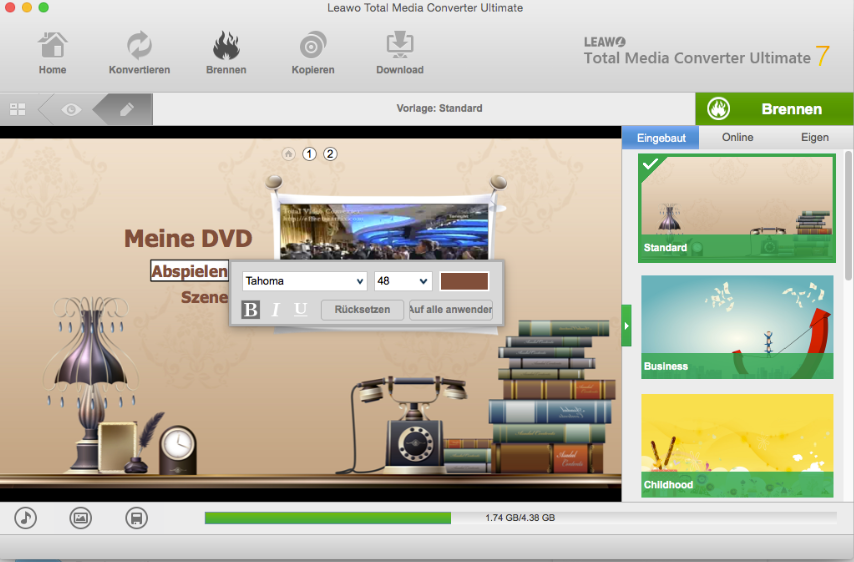Select the Szene menu text

point(205,297)
